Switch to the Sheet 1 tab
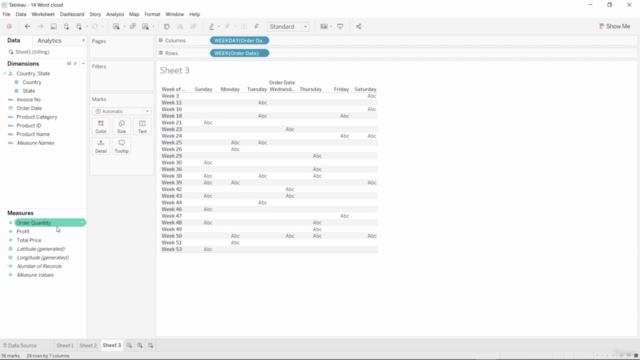The height and width of the screenshot is (360, 640). [65, 345]
